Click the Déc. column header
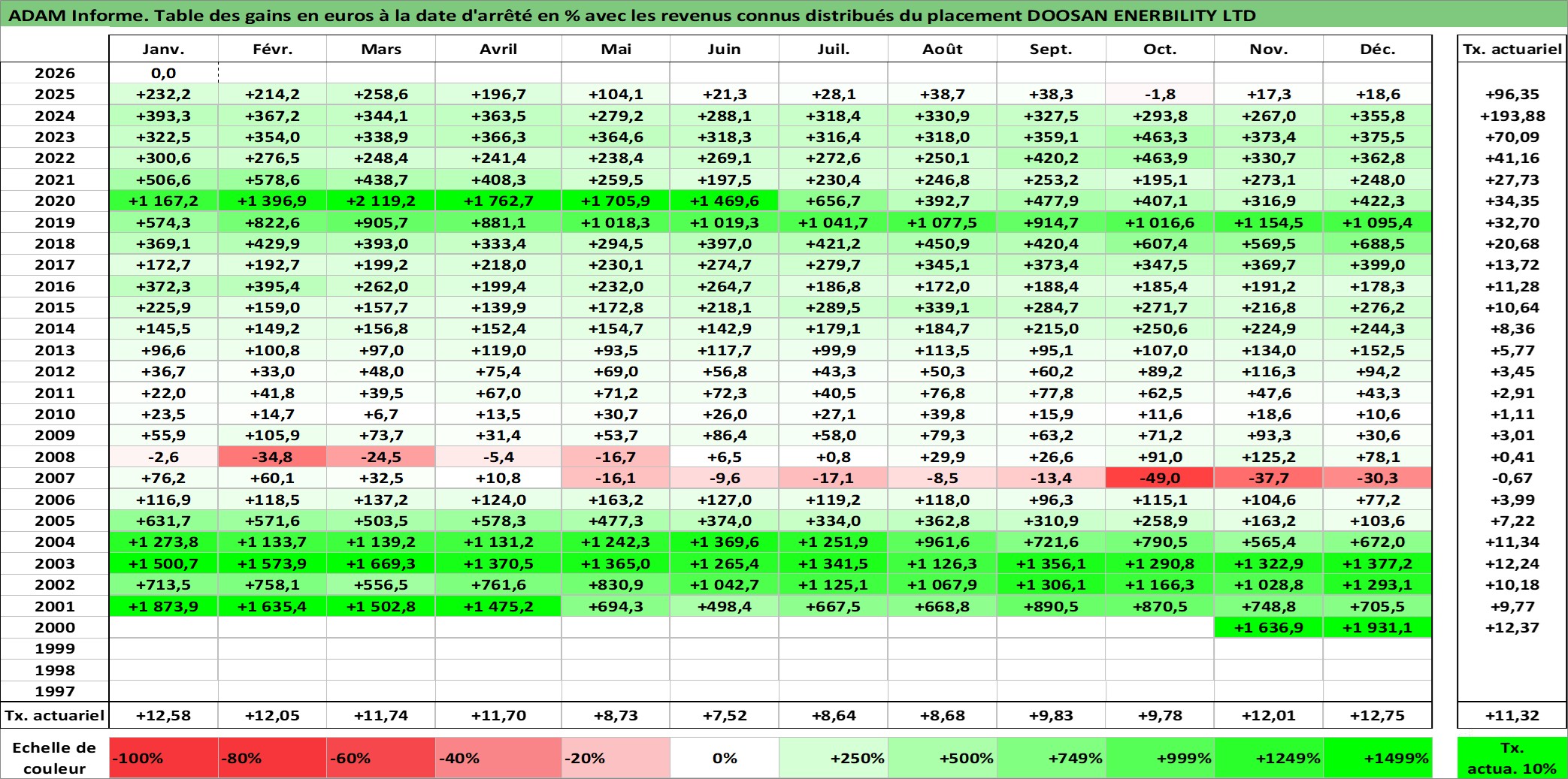Screen dimensions: 1568x779 (1377, 49)
